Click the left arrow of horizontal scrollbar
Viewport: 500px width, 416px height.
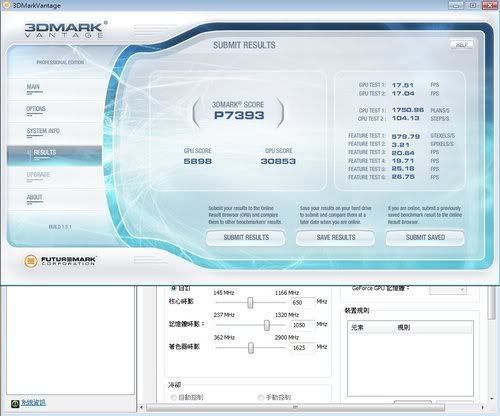tap(141, 407)
